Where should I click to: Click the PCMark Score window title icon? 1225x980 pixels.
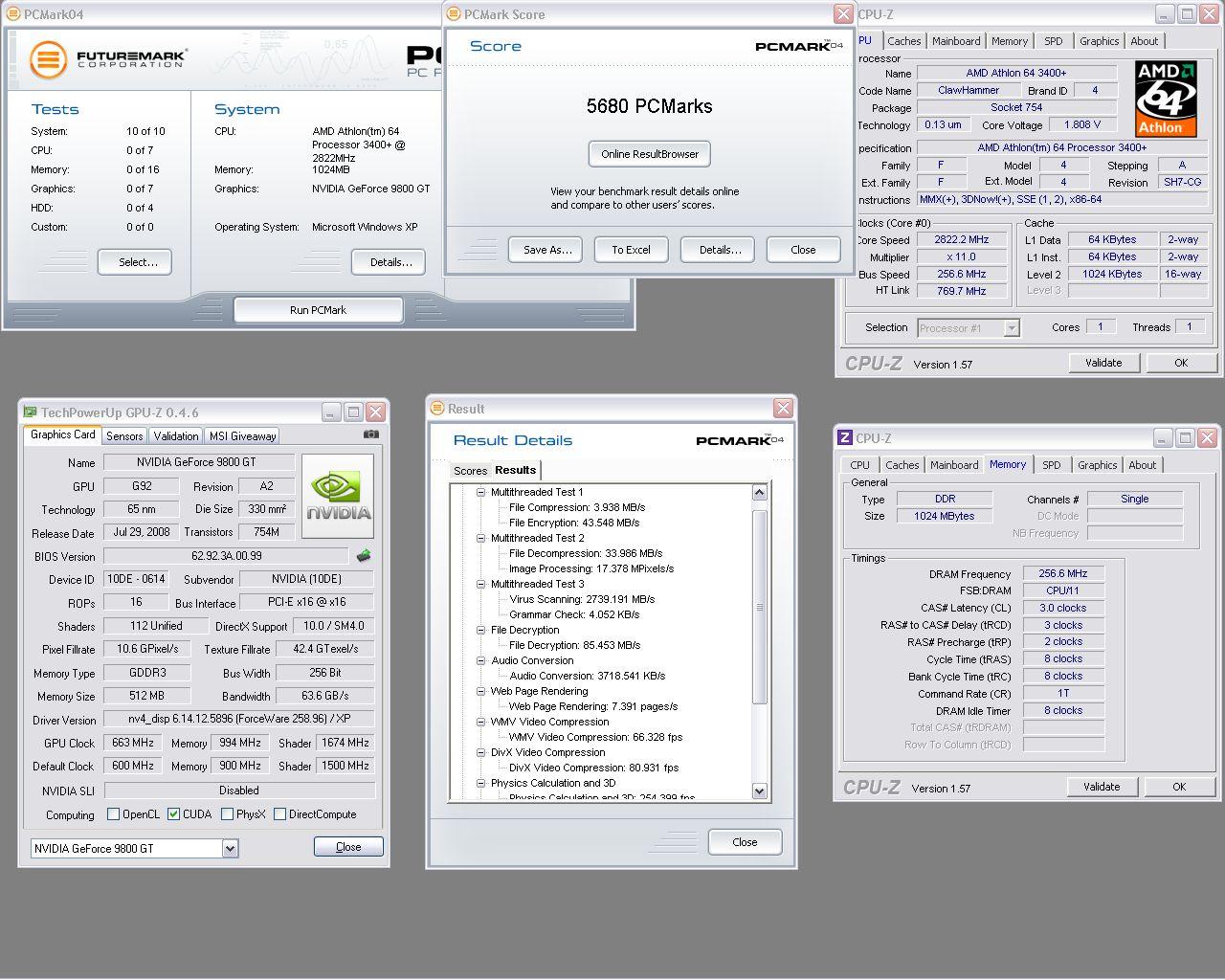point(455,14)
